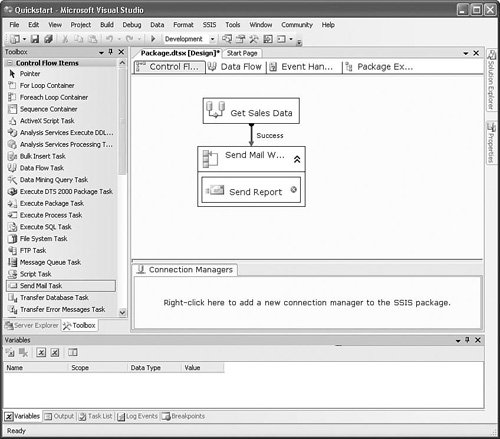Click the Undo toolbar icon
The width and height of the screenshot is (500, 439).
tap(109, 39)
